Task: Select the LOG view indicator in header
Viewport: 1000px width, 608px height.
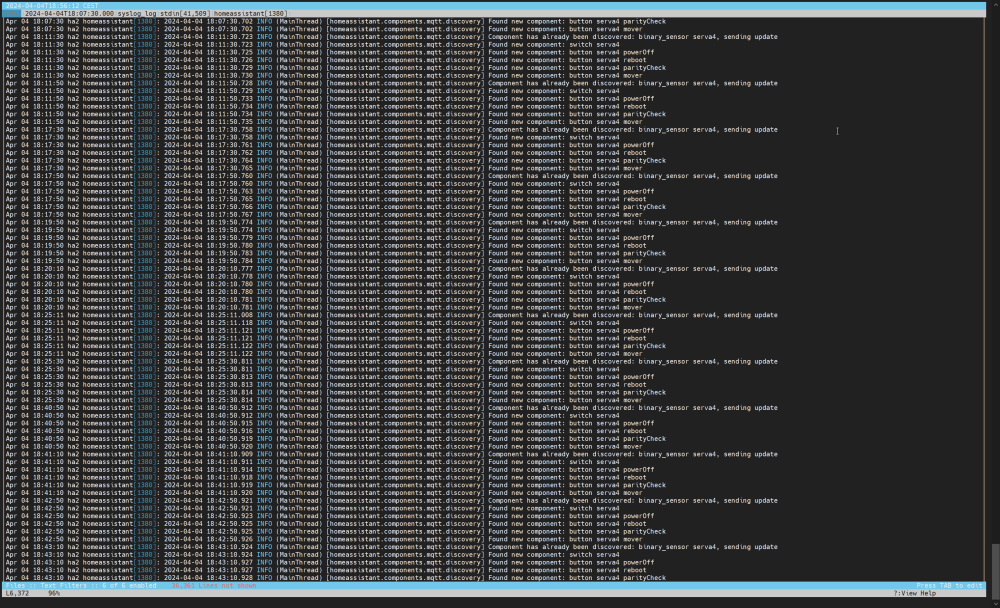Action: (x=12, y=13)
